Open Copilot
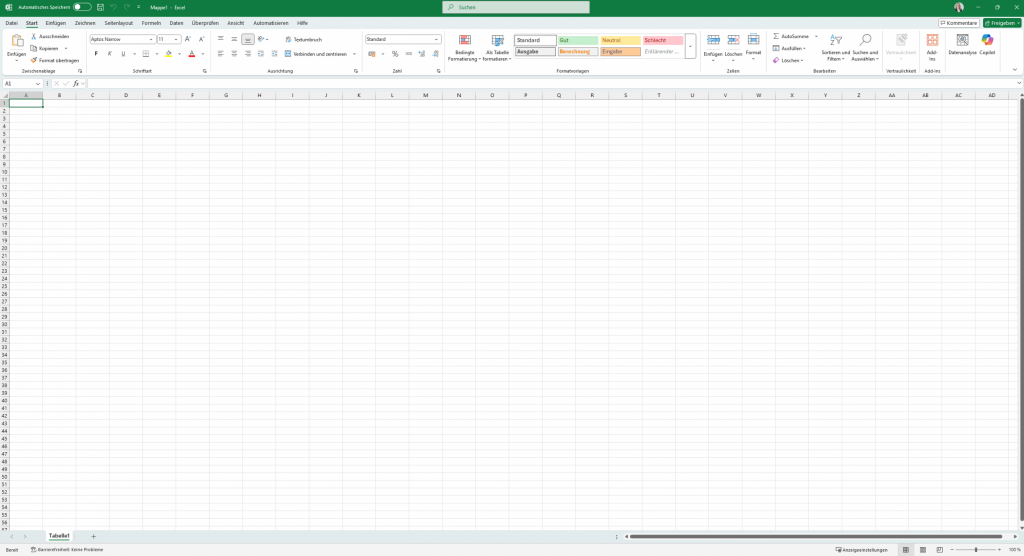1024x556 pixels. [987, 45]
